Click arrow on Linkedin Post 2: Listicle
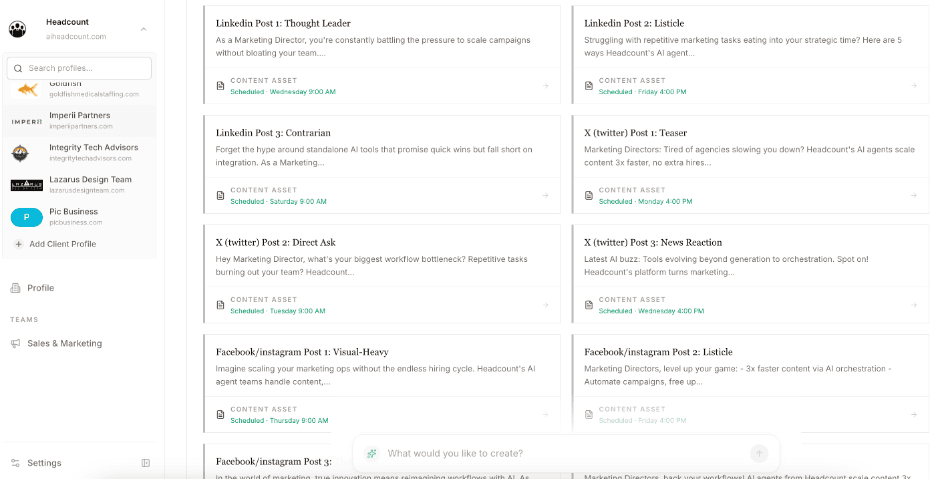936x480 pixels. click(x=913, y=86)
